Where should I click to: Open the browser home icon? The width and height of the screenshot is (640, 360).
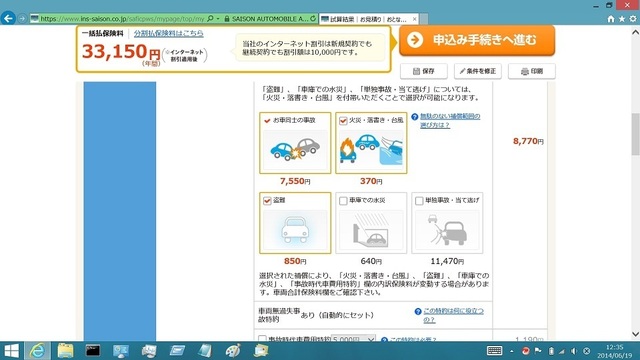coord(611,19)
